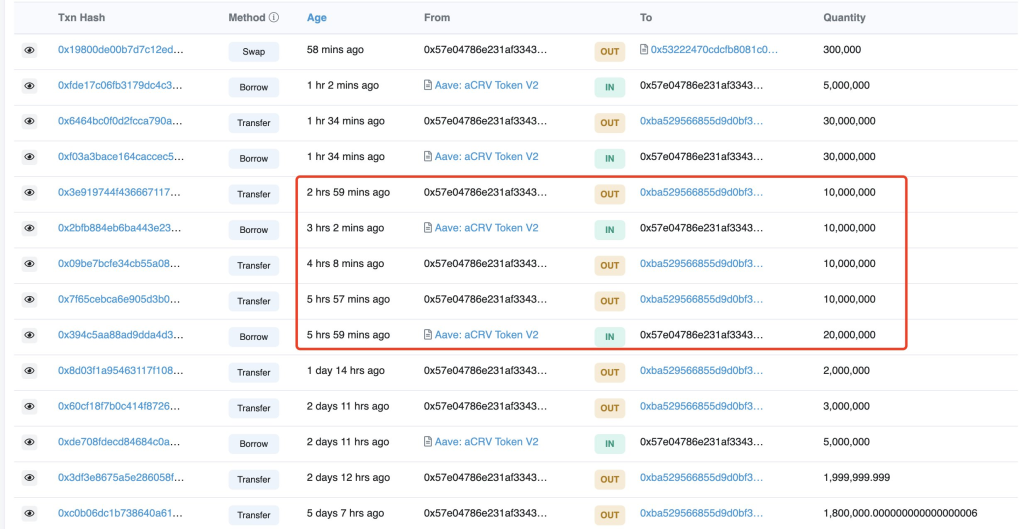Click the Swap method badge
1024x529 pixels.
(x=253, y=52)
